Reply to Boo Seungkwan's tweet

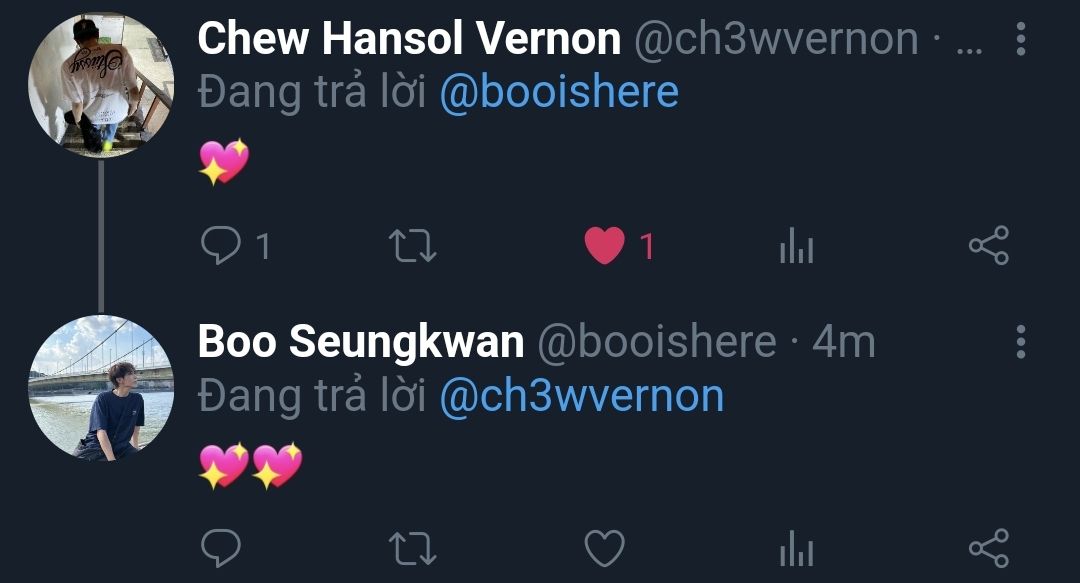(x=220, y=548)
